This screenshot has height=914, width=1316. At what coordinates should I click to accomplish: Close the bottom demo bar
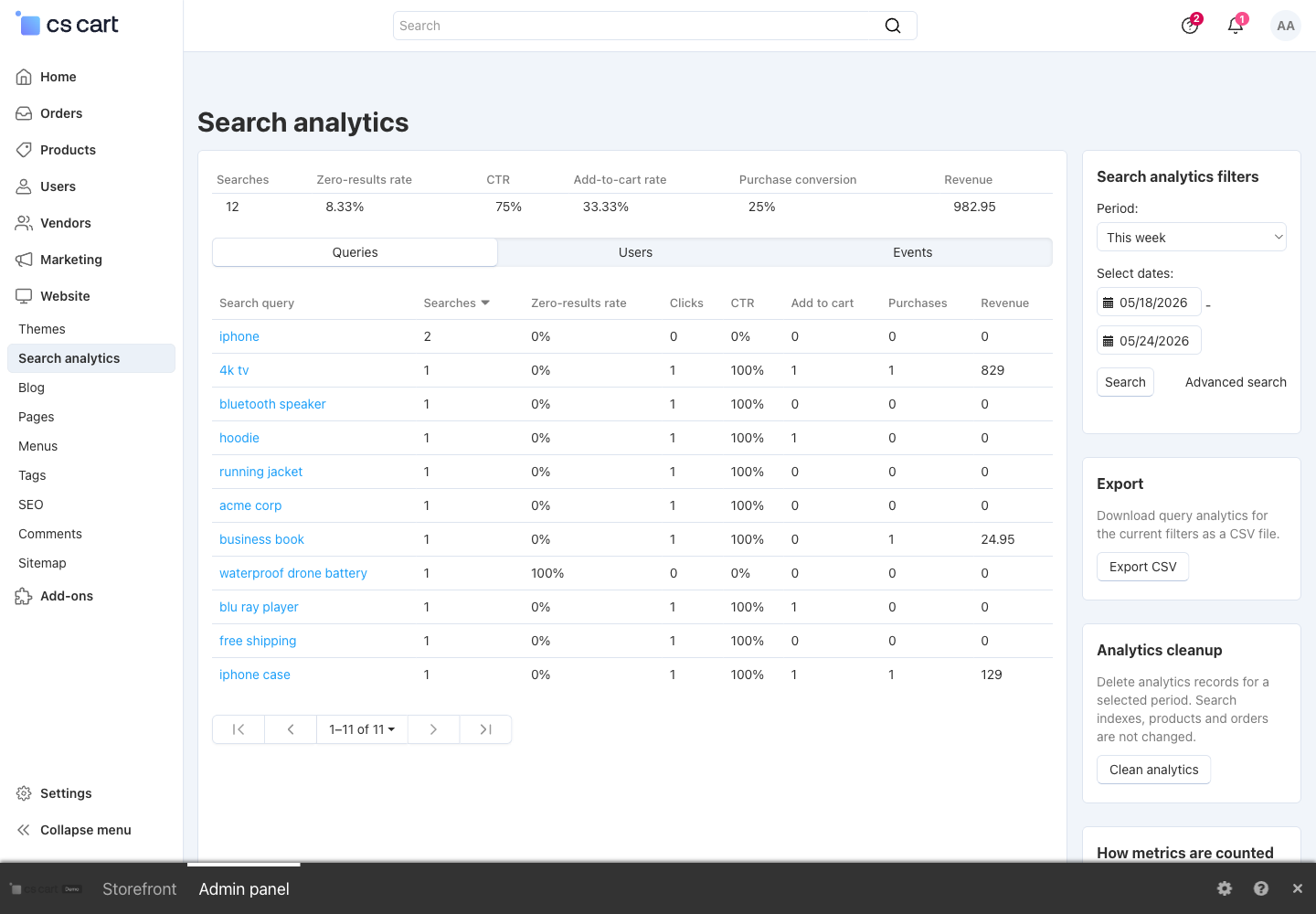[x=1297, y=888]
